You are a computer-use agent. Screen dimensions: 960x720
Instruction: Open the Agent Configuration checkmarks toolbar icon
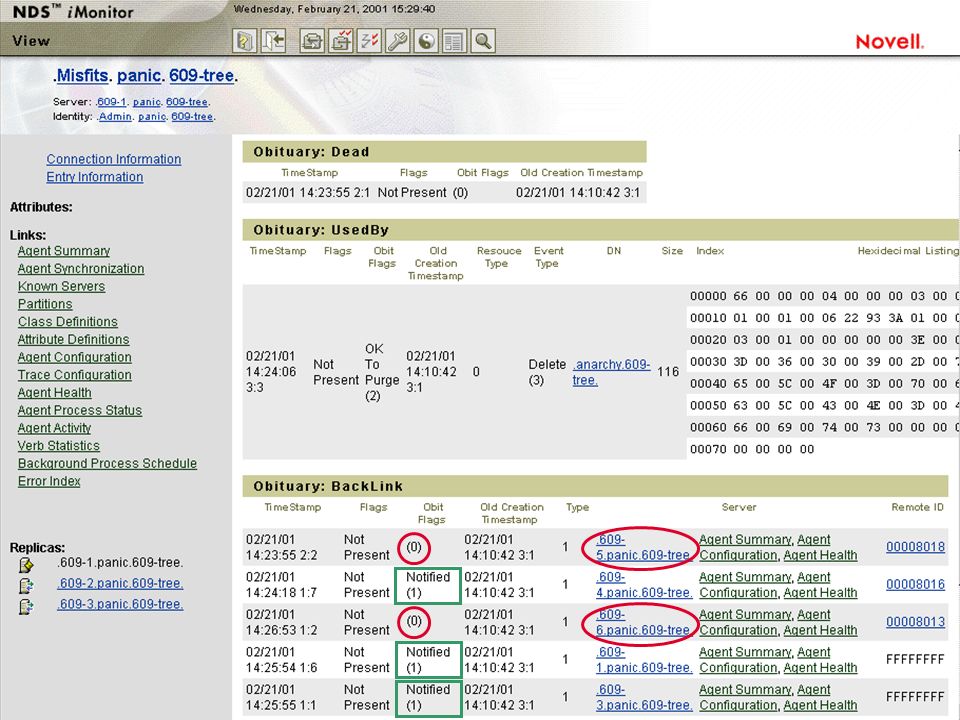(x=340, y=41)
